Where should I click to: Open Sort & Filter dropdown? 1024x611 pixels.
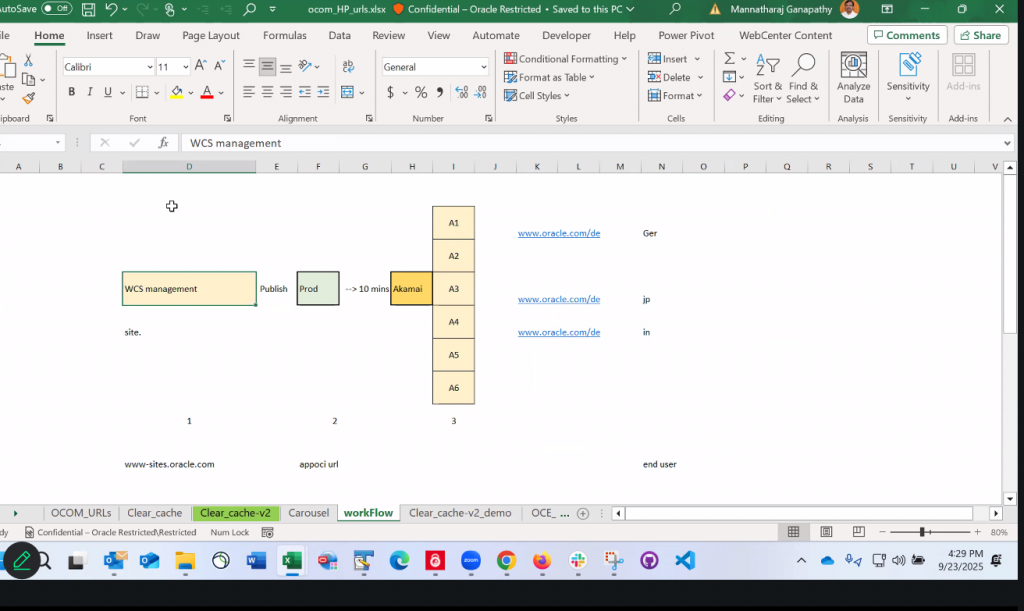[767, 78]
